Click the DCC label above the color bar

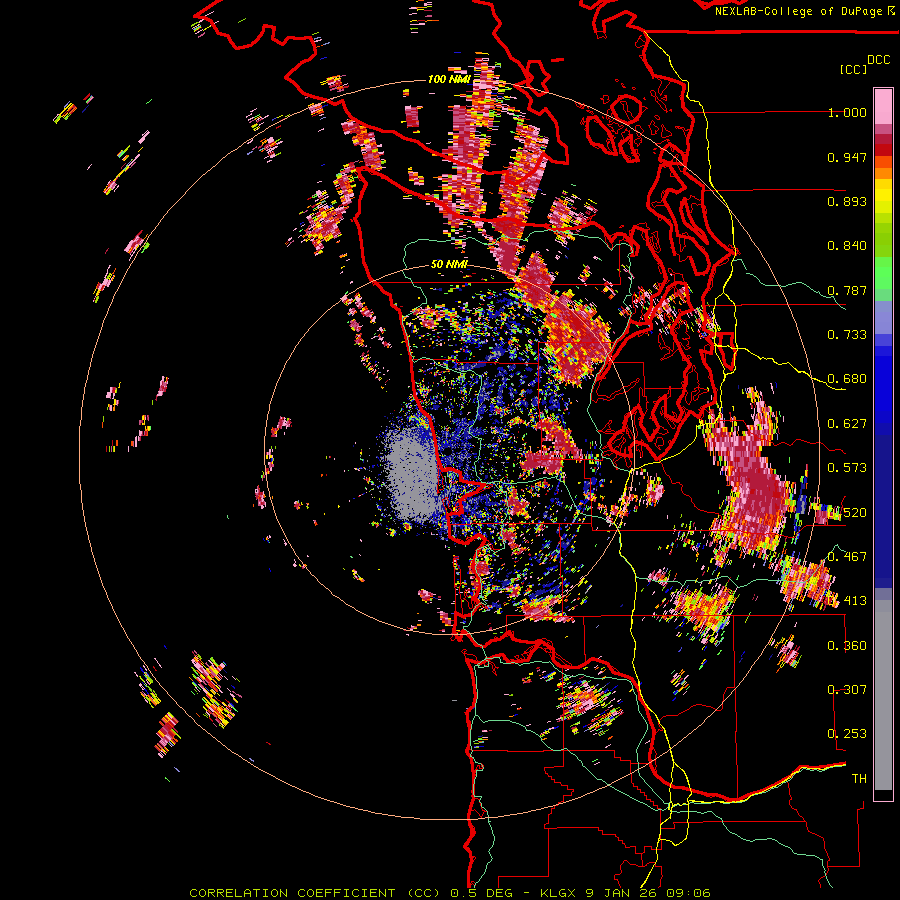[x=878, y=60]
